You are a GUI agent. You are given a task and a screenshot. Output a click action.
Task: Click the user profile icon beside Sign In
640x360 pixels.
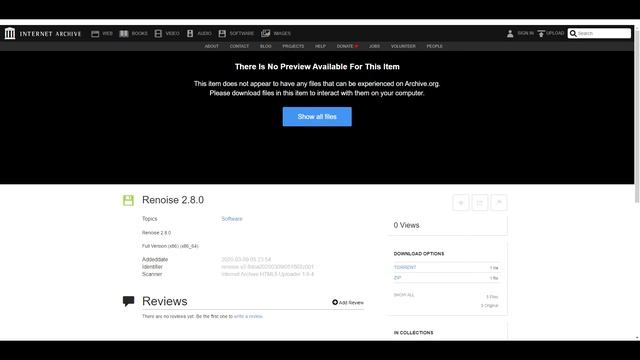(510, 33)
